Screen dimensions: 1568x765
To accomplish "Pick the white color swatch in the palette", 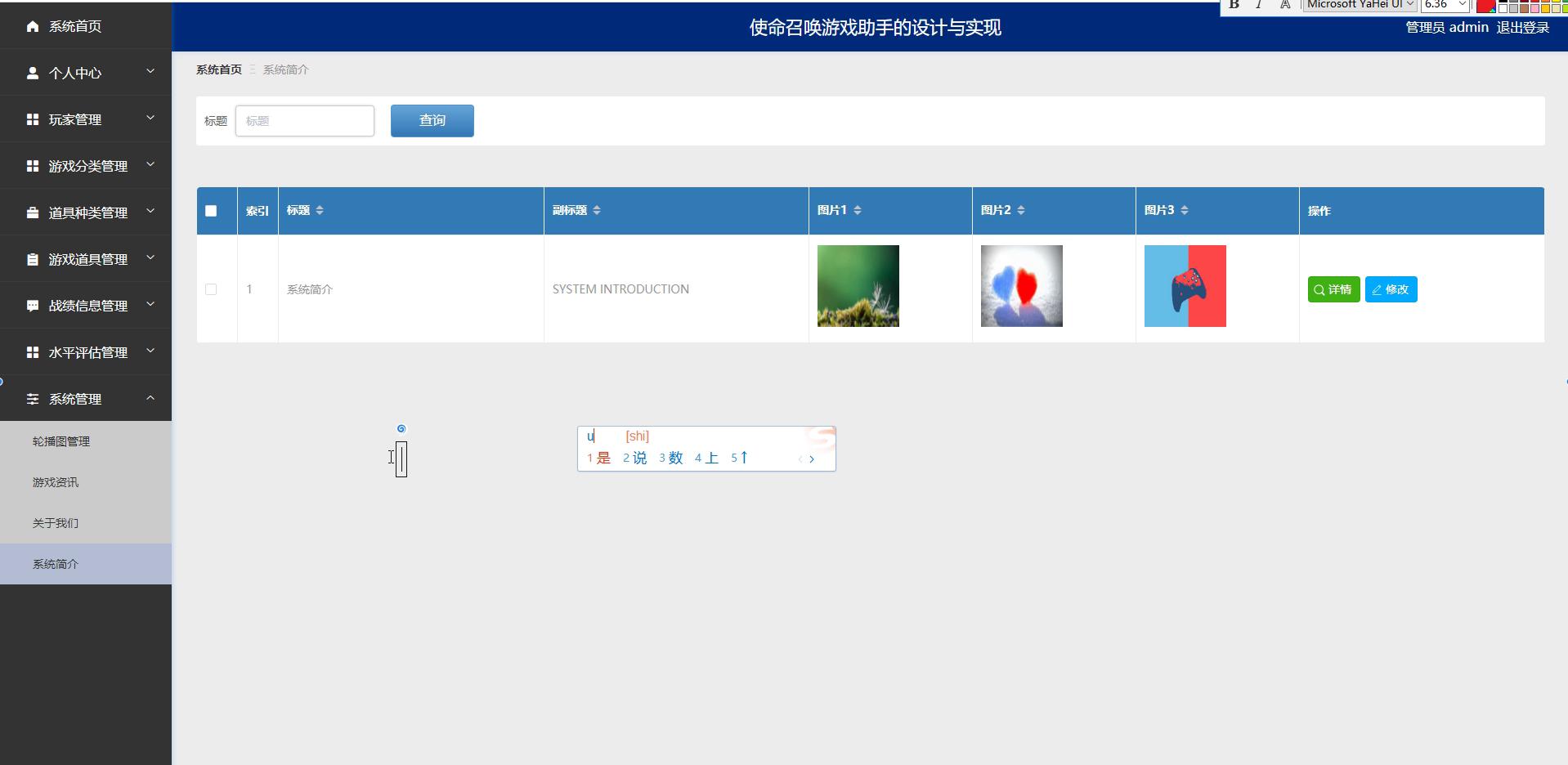I will [x=1503, y=8].
